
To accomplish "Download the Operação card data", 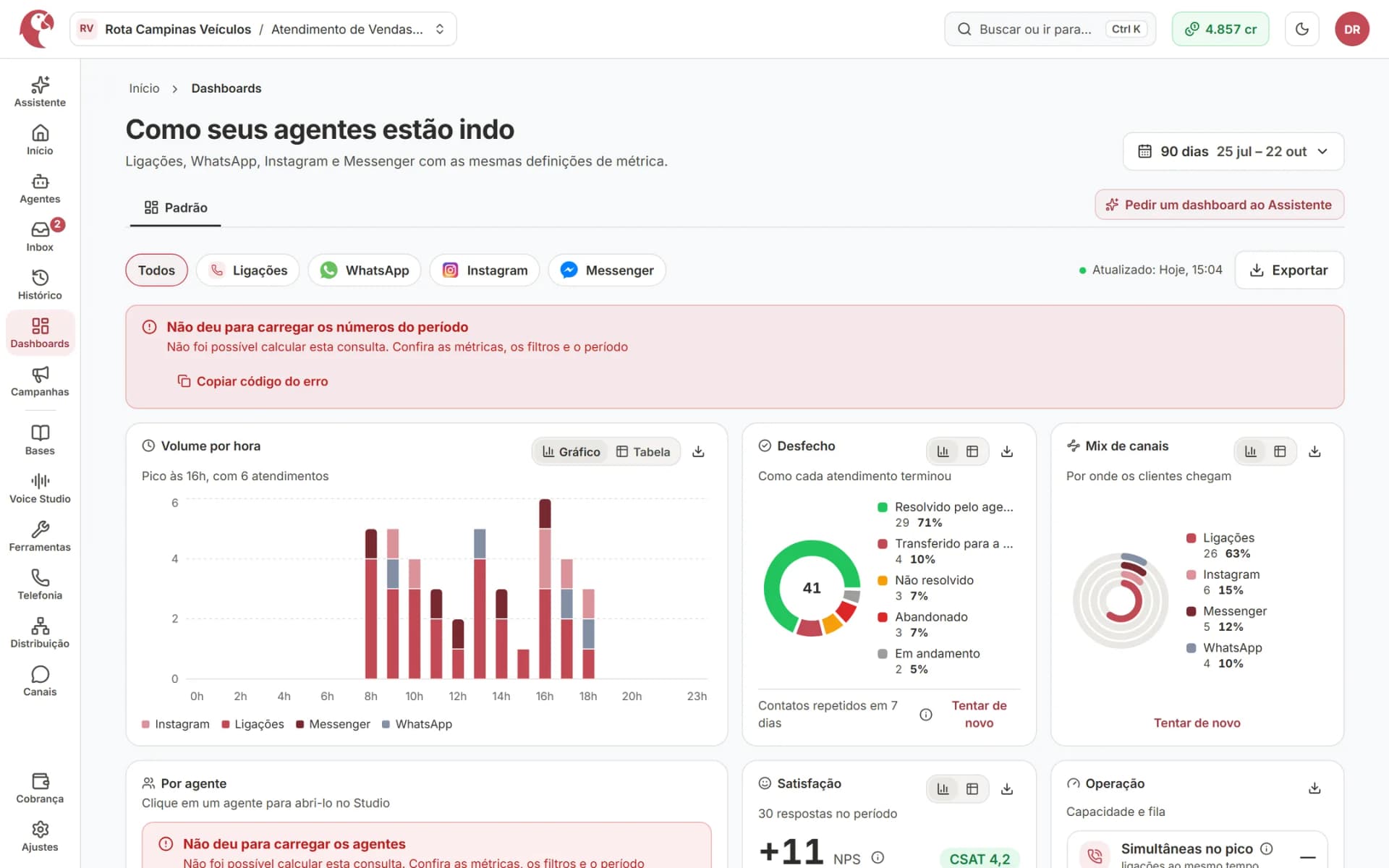I will pyautogui.click(x=1314, y=788).
